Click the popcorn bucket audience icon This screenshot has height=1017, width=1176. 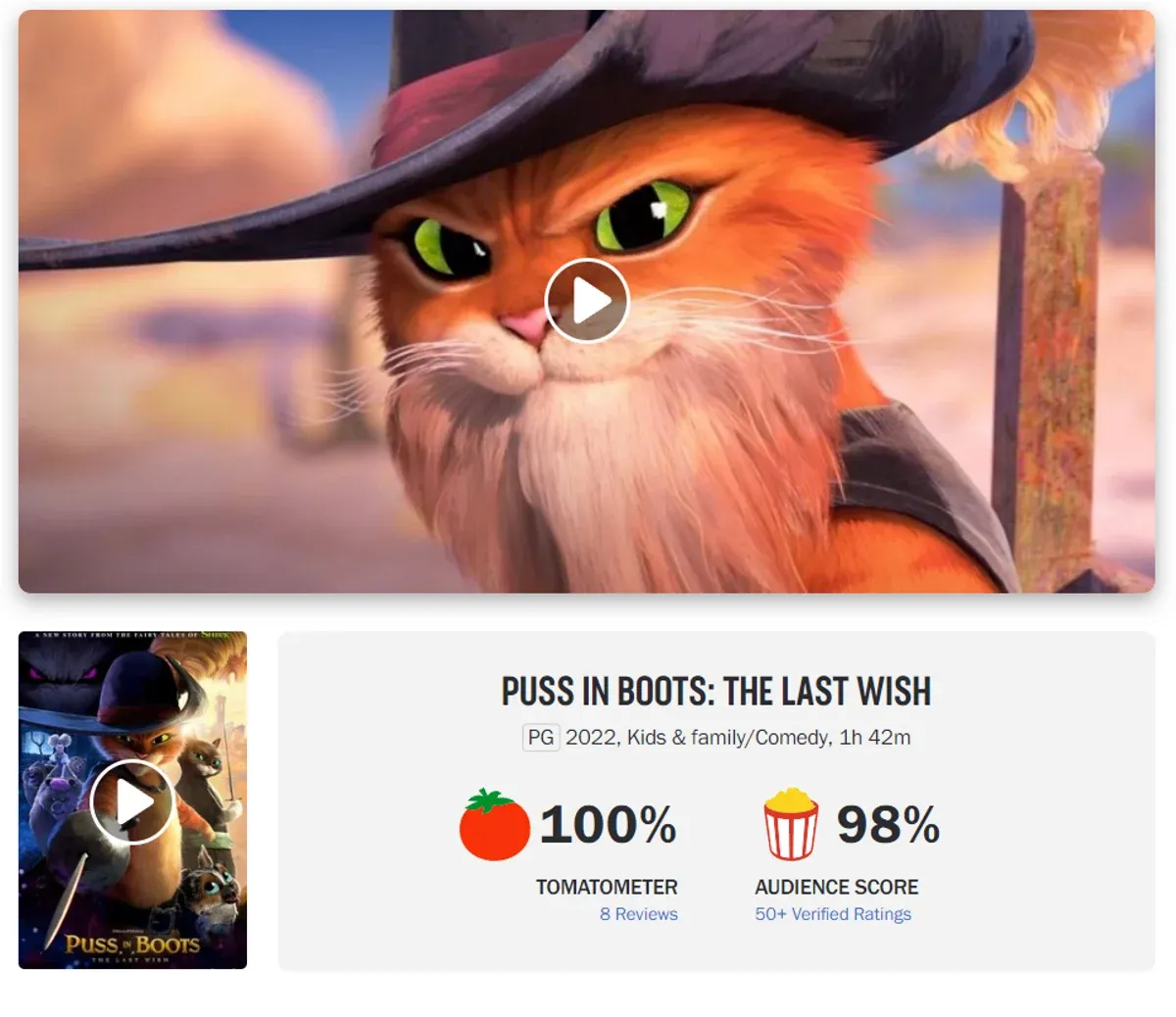(791, 824)
